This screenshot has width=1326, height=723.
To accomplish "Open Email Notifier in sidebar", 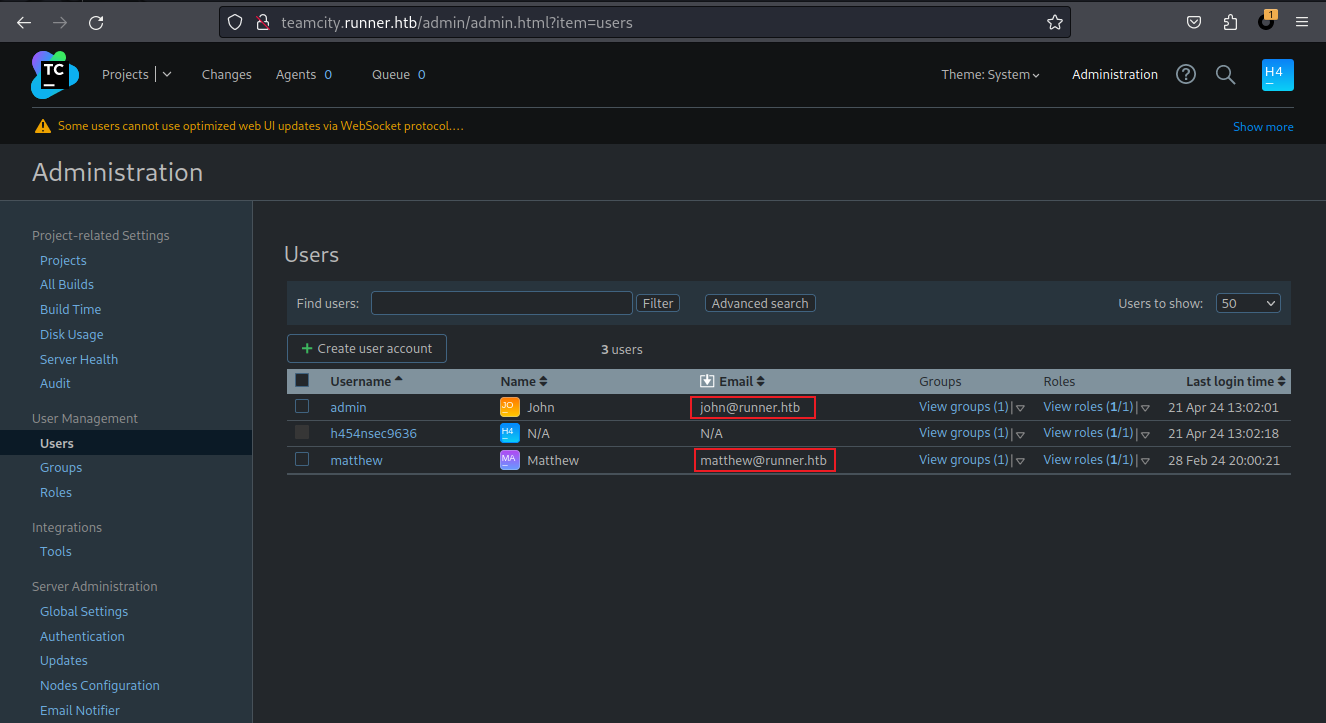I will [80, 710].
